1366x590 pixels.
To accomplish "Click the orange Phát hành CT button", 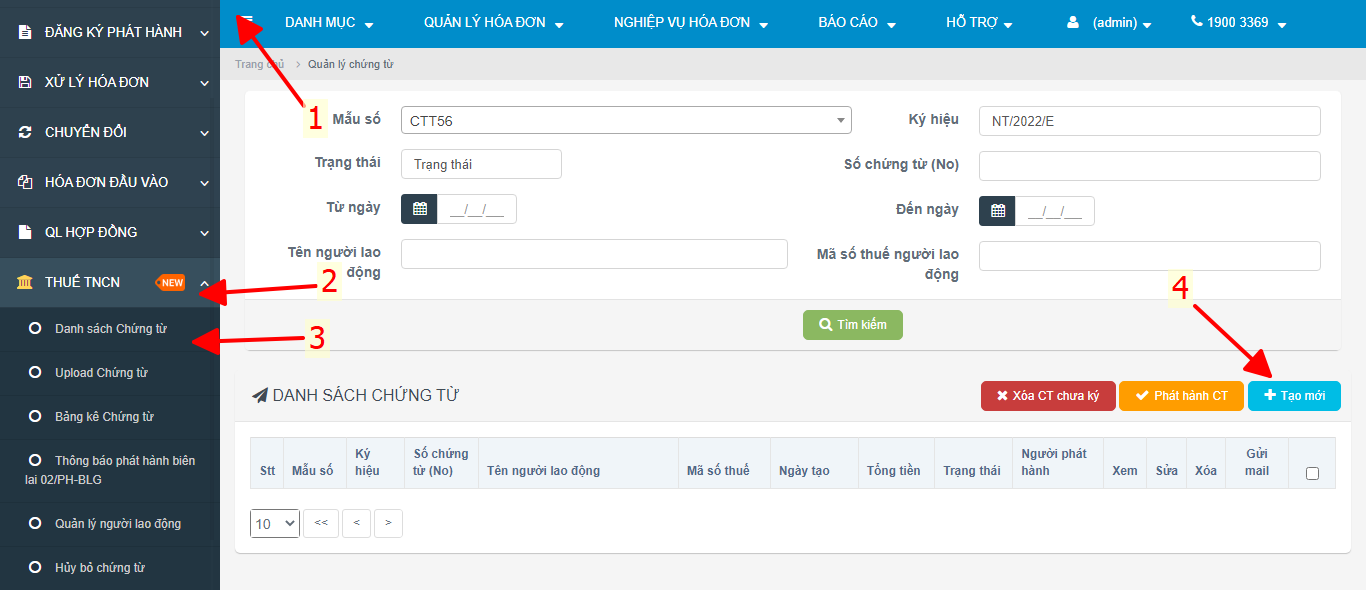I will pos(1181,396).
